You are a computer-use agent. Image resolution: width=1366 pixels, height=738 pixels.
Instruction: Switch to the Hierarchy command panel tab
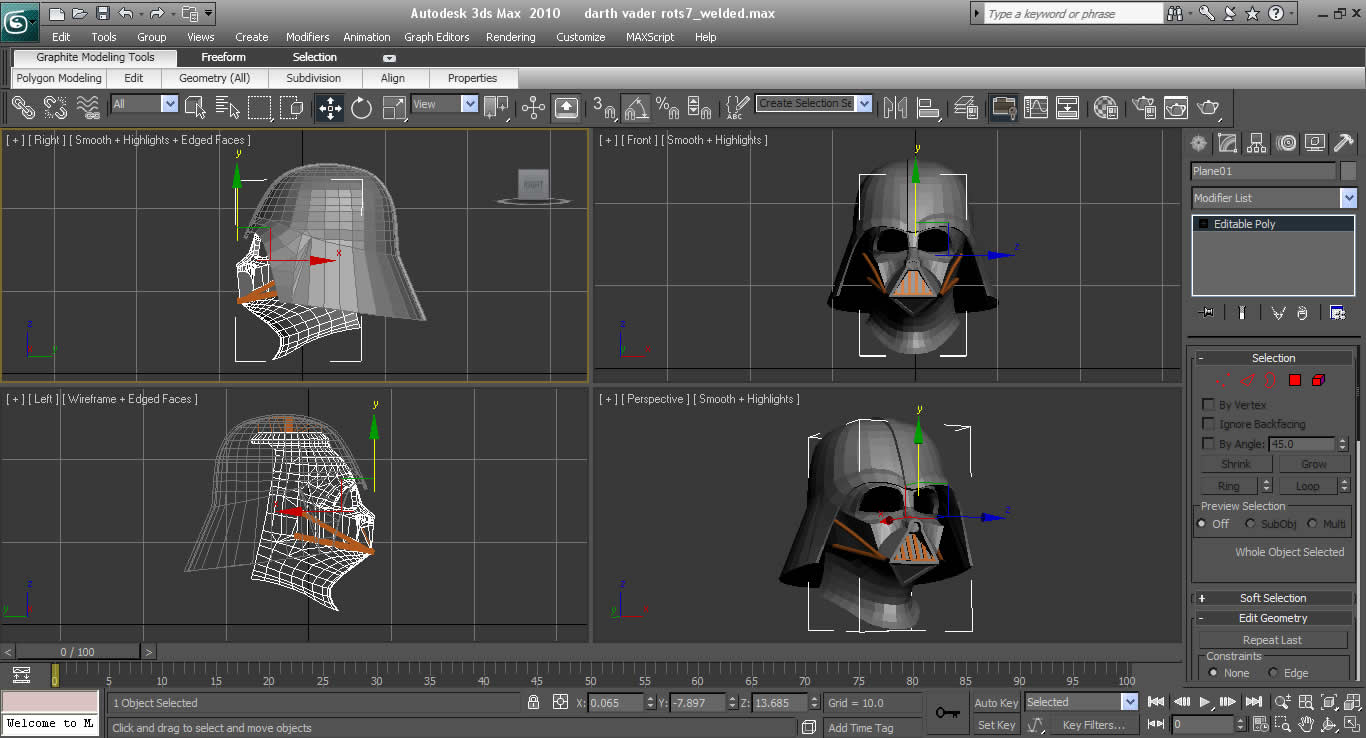point(1257,143)
